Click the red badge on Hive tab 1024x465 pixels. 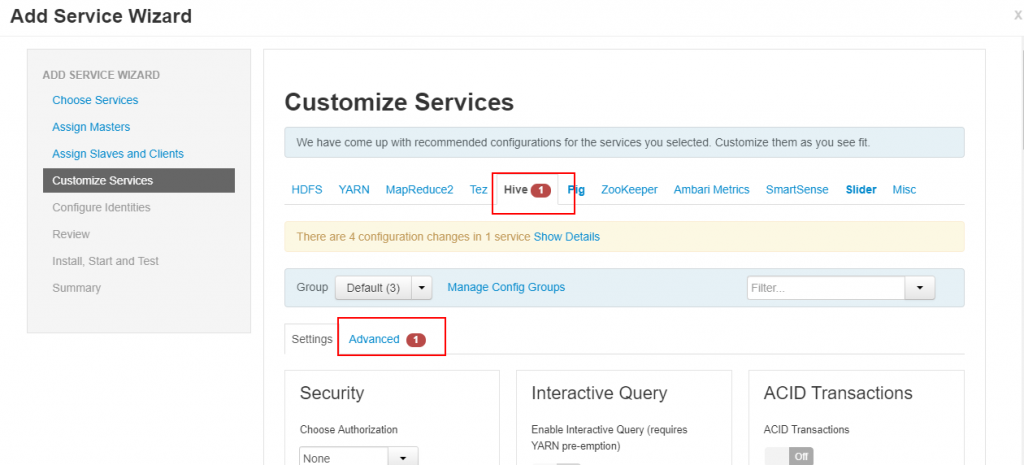541,191
